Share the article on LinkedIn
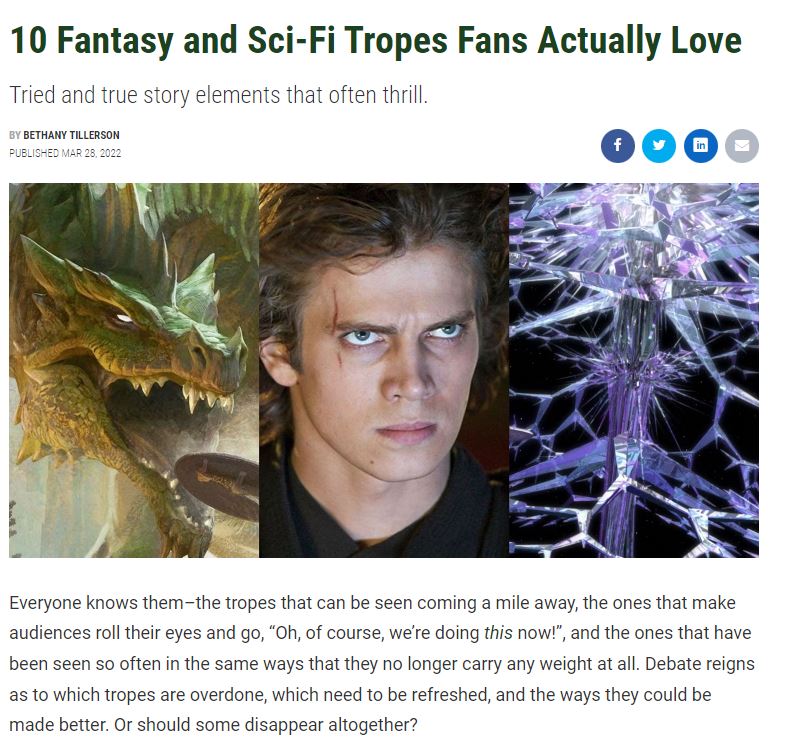This screenshot has height=747, width=802. coord(700,146)
